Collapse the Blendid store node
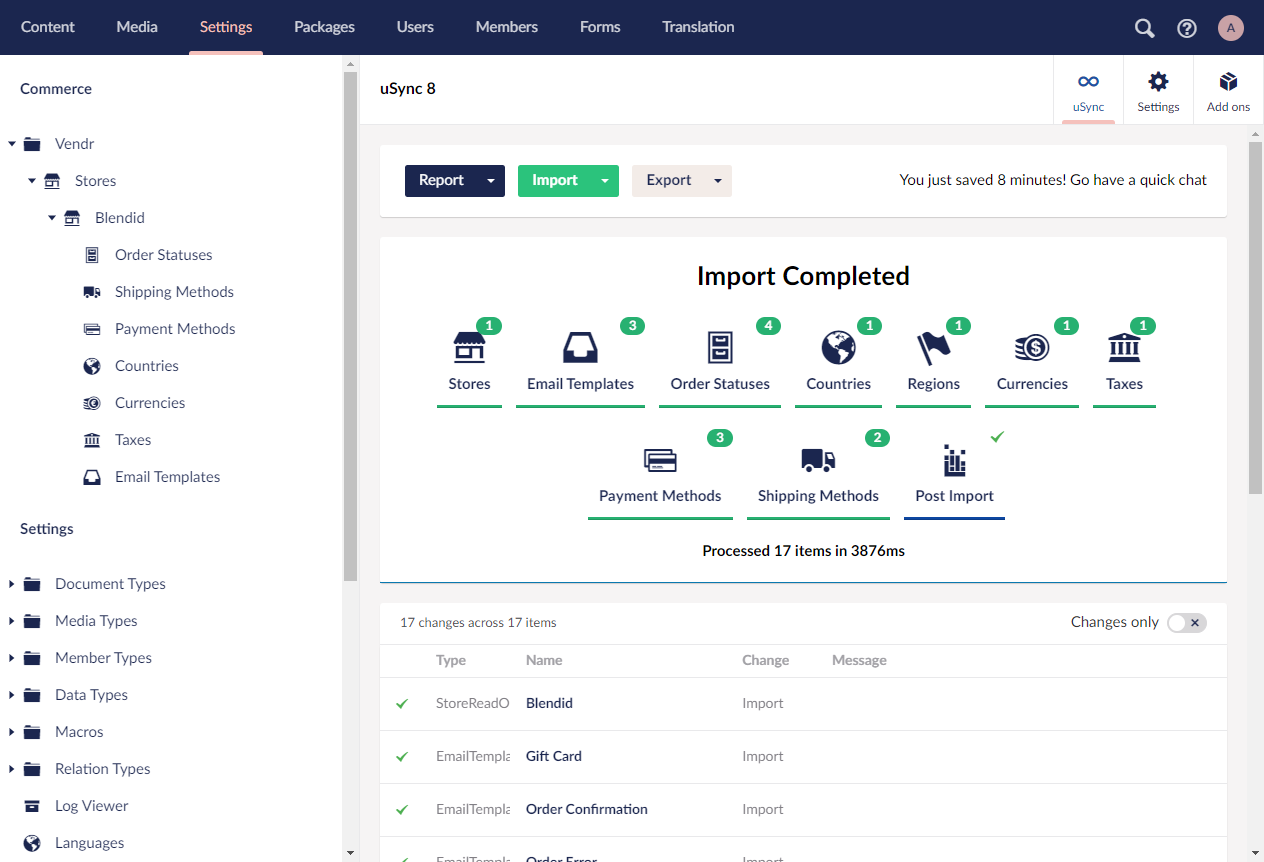 pyautogui.click(x=52, y=218)
